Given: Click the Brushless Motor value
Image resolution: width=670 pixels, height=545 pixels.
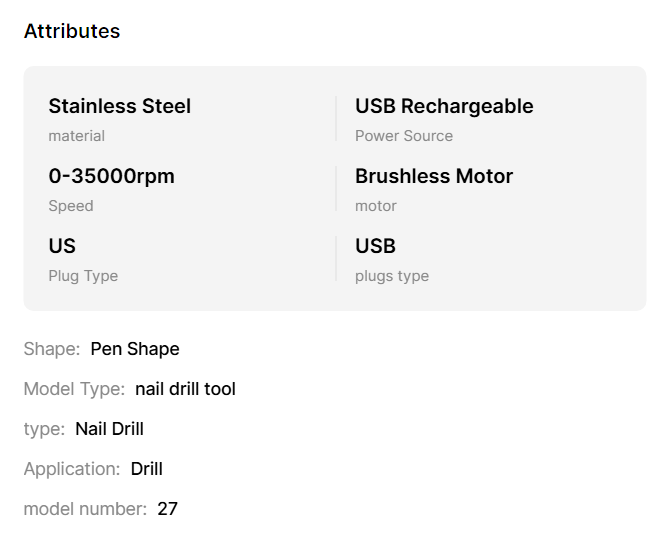Looking at the screenshot, I should [434, 176].
